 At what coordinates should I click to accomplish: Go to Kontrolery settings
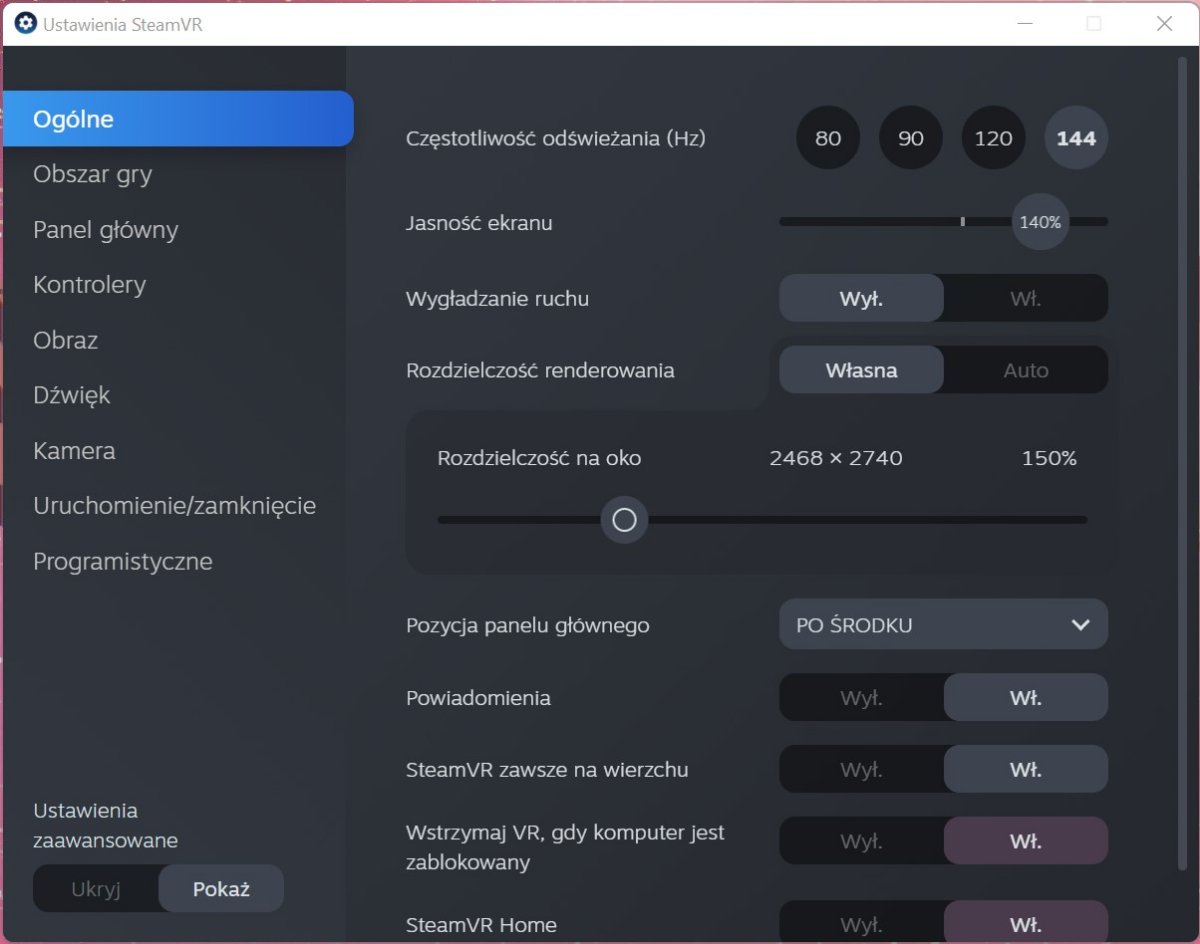[x=89, y=285]
